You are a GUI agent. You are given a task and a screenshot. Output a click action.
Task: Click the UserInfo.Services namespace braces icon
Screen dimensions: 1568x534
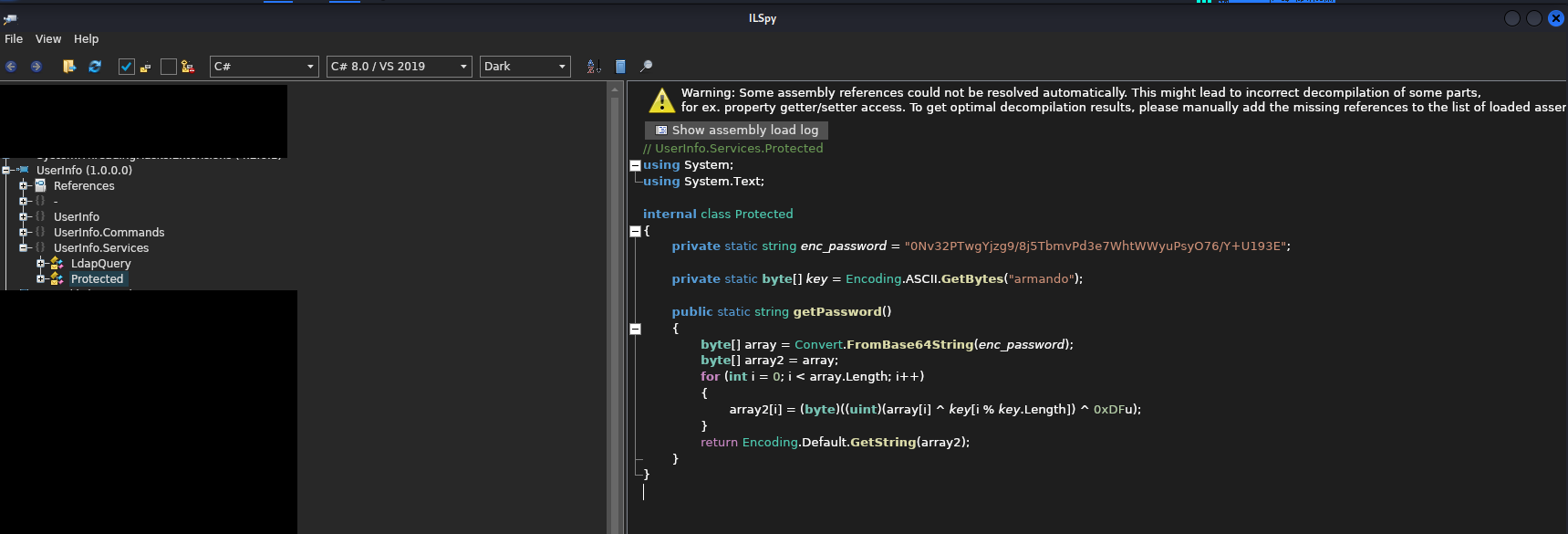(40, 247)
